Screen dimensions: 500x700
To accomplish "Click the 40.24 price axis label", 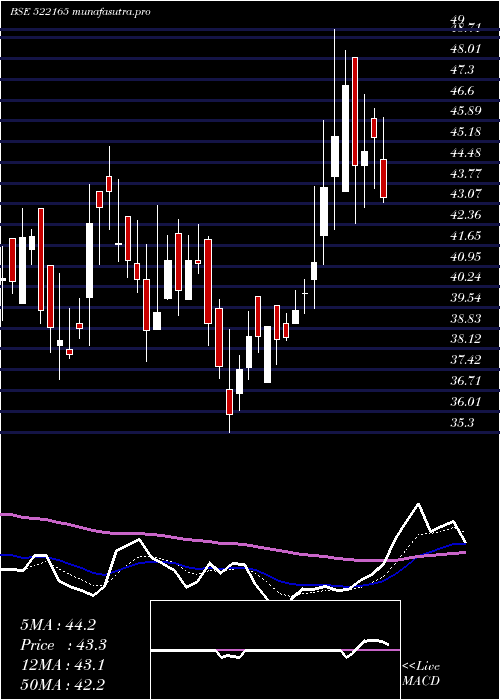I will coord(466,277).
